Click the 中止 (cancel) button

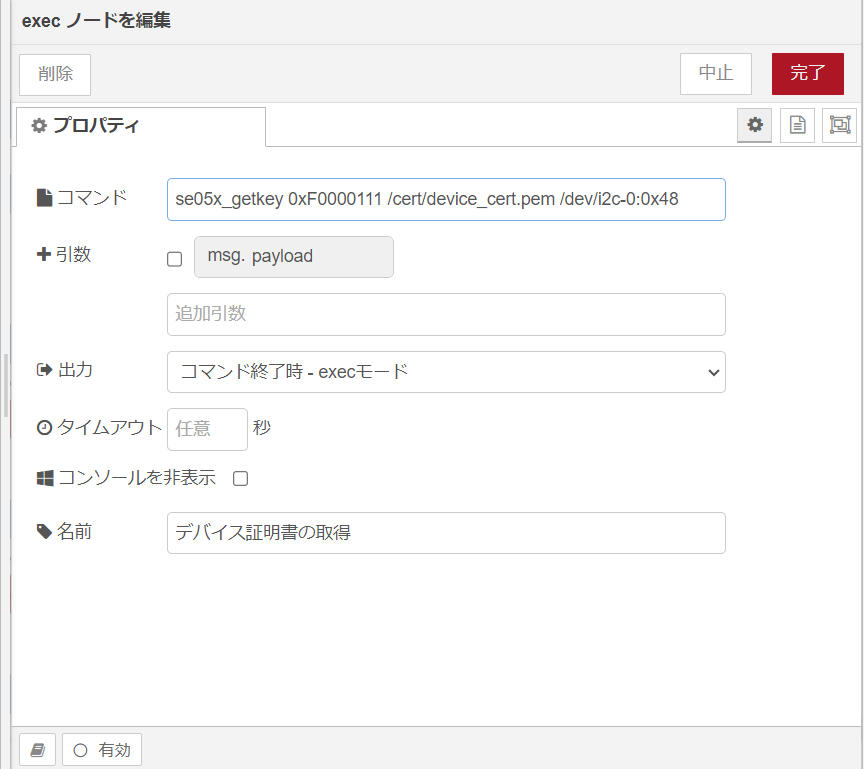click(x=716, y=74)
